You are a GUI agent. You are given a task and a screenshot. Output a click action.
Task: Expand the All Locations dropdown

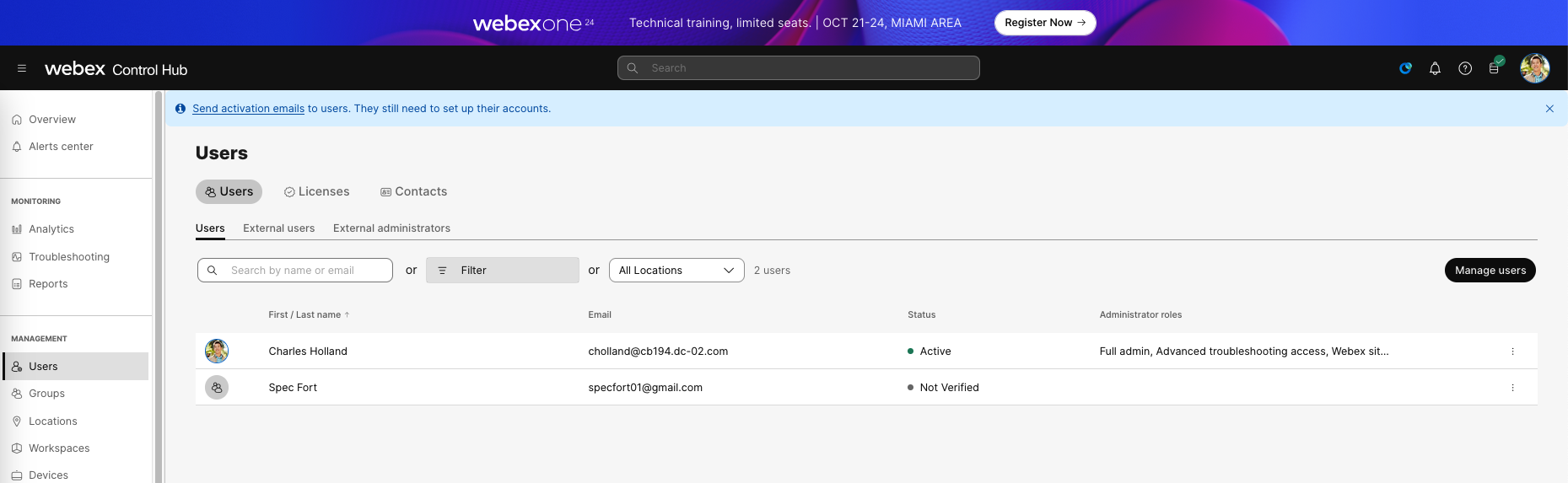(x=676, y=271)
